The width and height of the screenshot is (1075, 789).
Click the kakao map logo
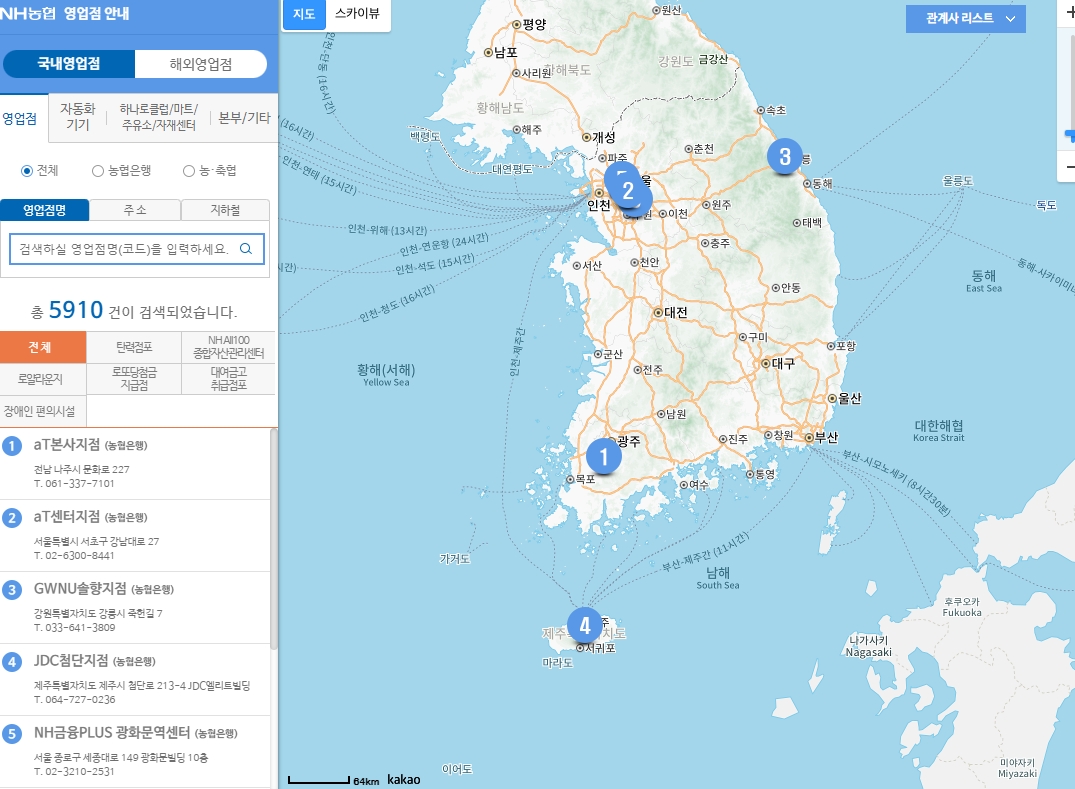tap(404, 779)
